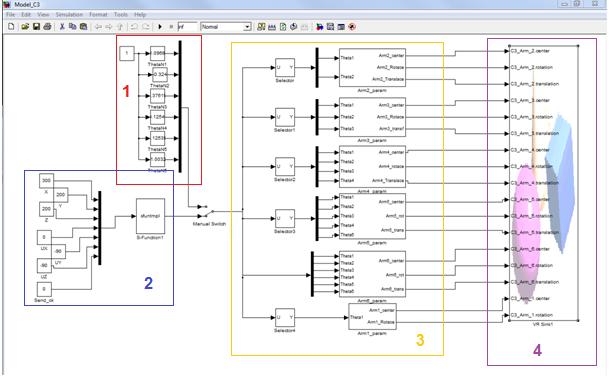Viewport: 609px width, 377px height.
Task: Toggle the Manual Switch block
Action: point(207,211)
